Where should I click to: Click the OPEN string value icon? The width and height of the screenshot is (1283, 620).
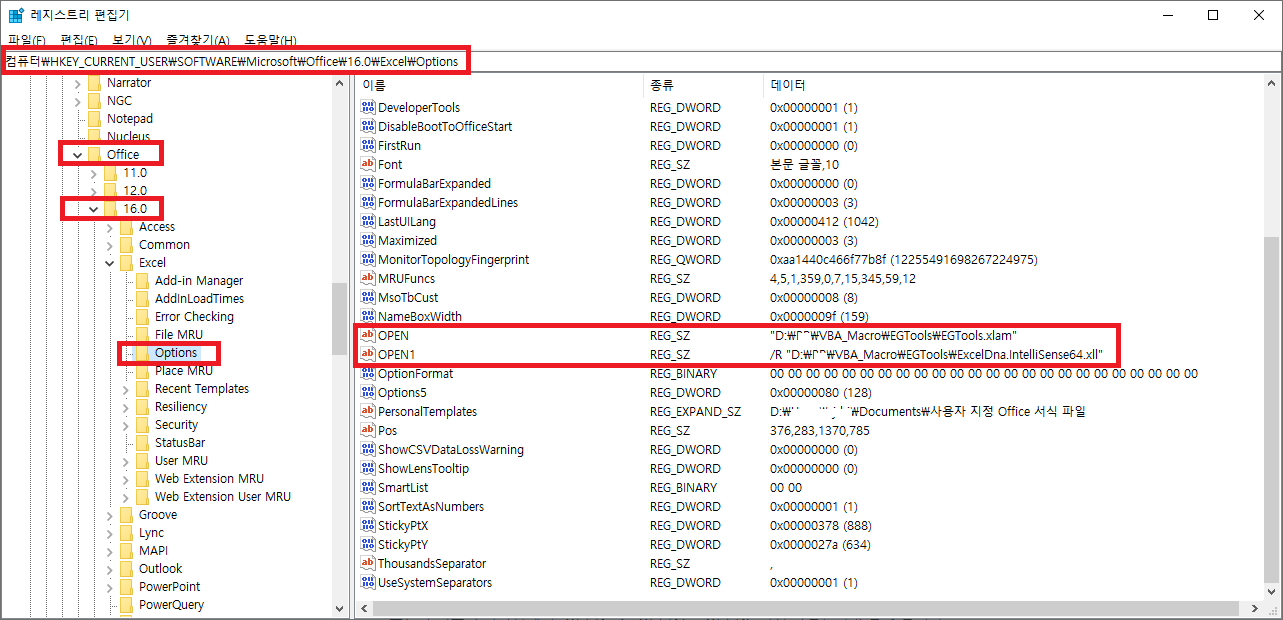(367, 336)
